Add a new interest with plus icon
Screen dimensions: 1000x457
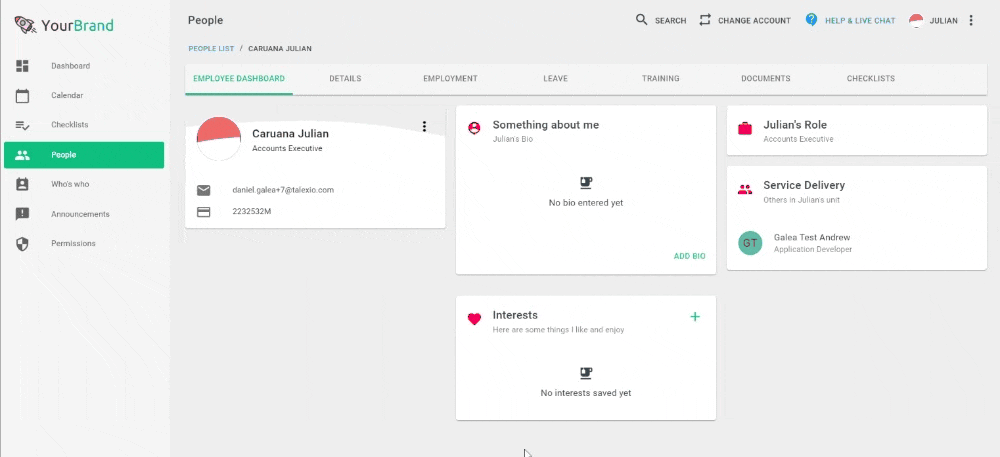pyautogui.click(x=695, y=316)
